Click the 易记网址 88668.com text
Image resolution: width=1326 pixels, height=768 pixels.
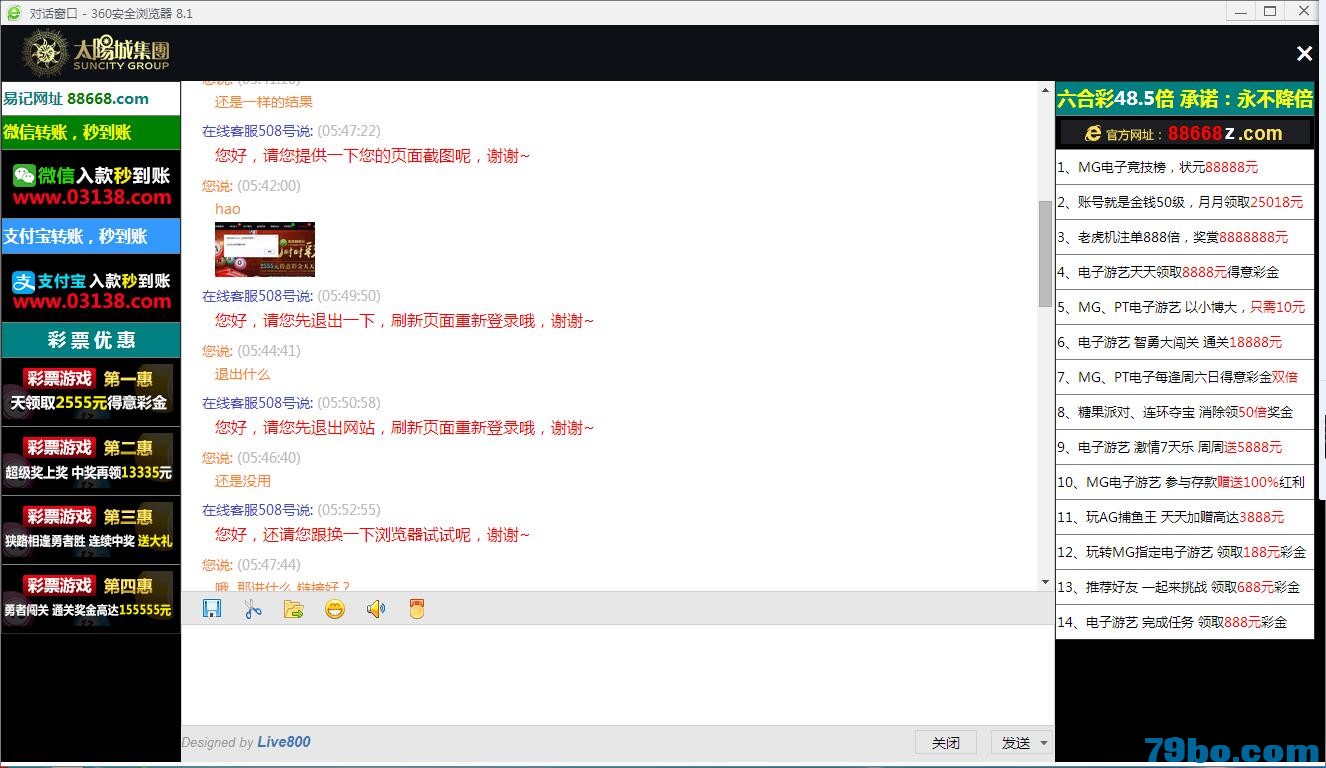76,99
